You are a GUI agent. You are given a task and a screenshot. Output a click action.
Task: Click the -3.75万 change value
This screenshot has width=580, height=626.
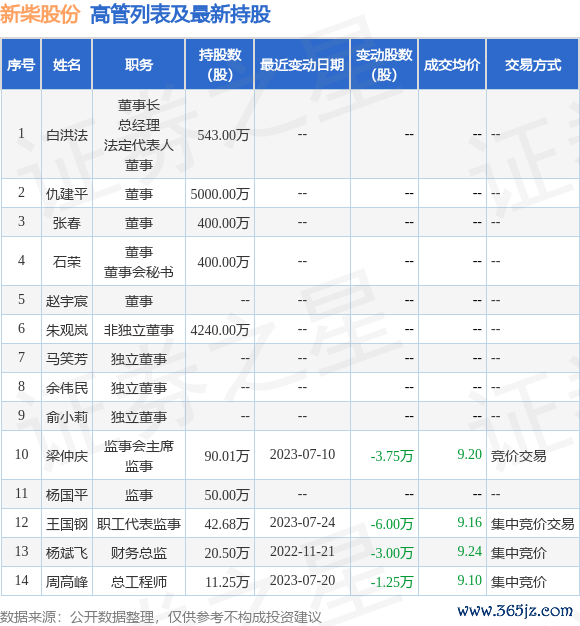pyautogui.click(x=392, y=456)
